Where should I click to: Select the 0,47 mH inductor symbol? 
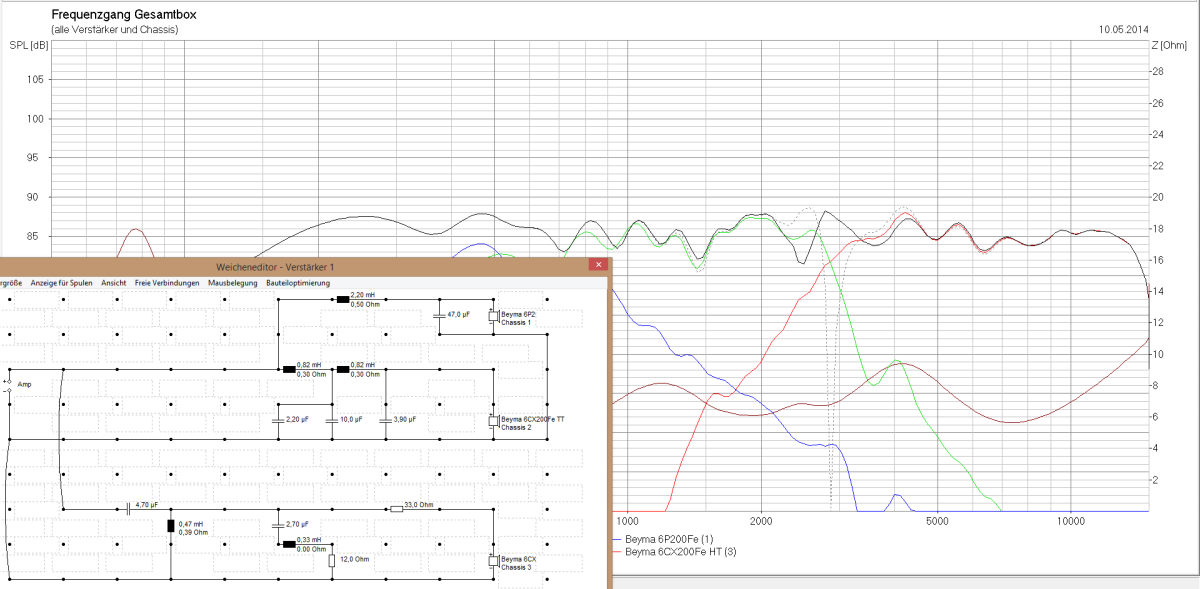point(170,526)
